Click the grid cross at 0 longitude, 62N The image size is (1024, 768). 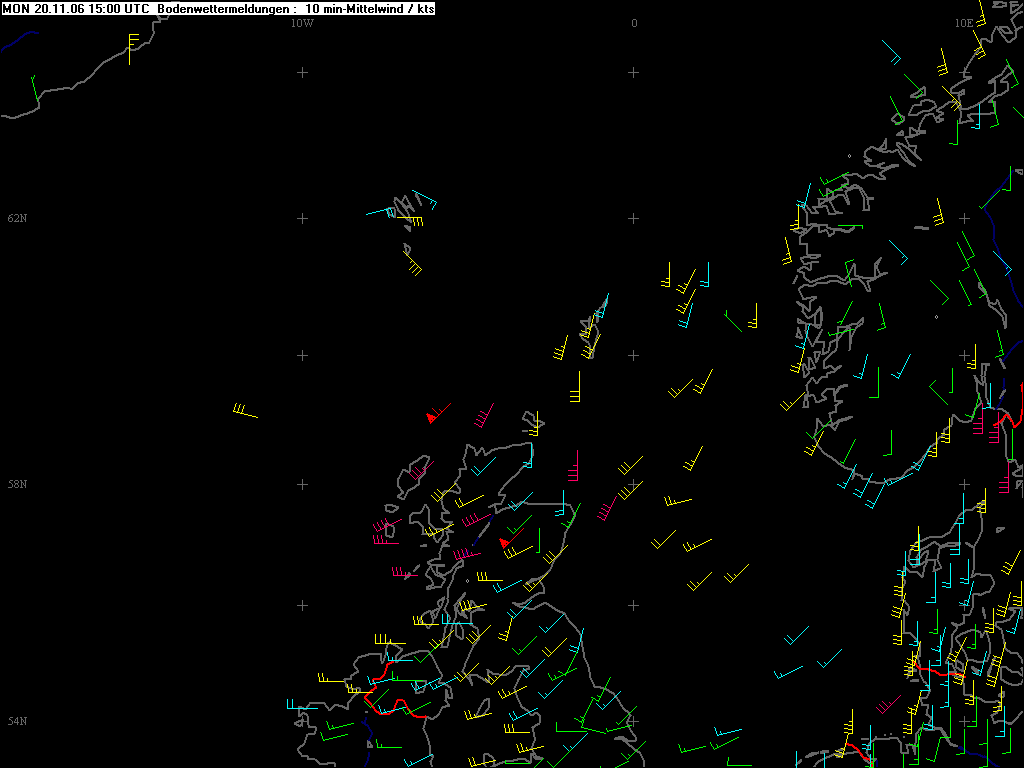(633, 218)
